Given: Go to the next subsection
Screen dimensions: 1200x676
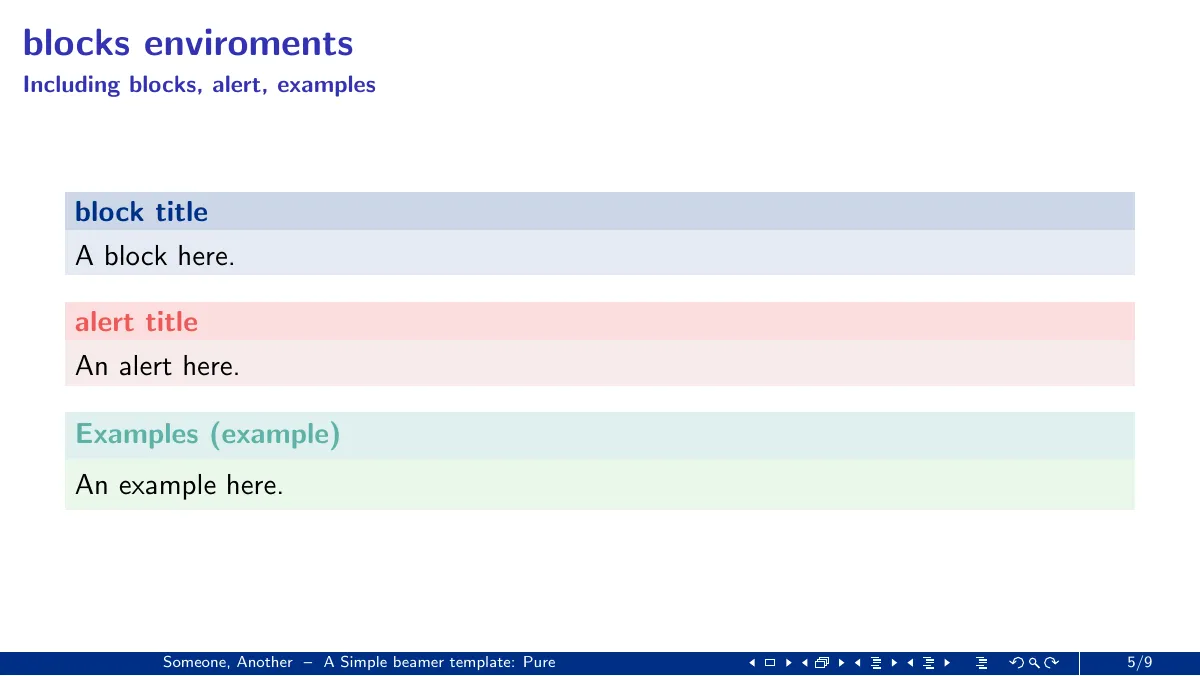Looking at the screenshot, I should (x=893, y=663).
